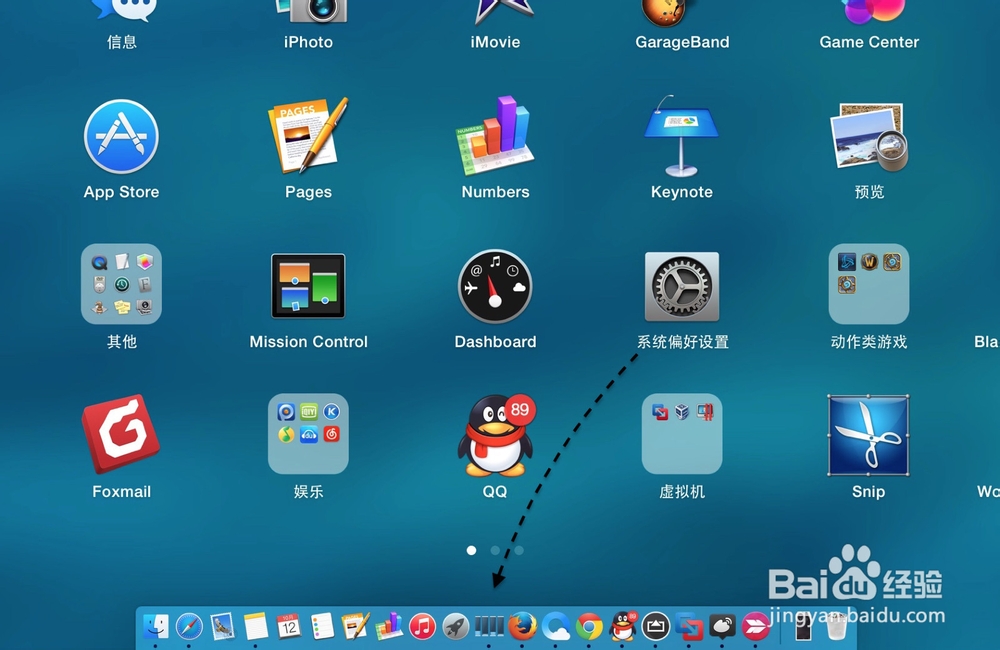Click the AirPlay-style round icon in Dock

coord(656,626)
